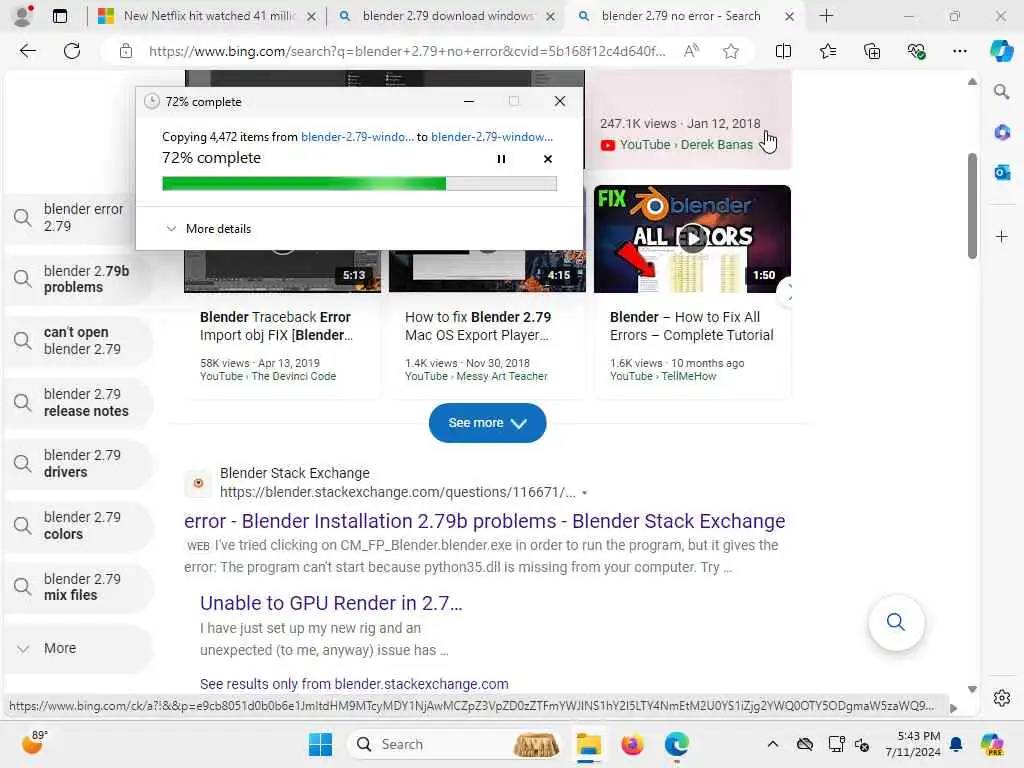
Task: Open a new browser tab
Action: pos(826,16)
